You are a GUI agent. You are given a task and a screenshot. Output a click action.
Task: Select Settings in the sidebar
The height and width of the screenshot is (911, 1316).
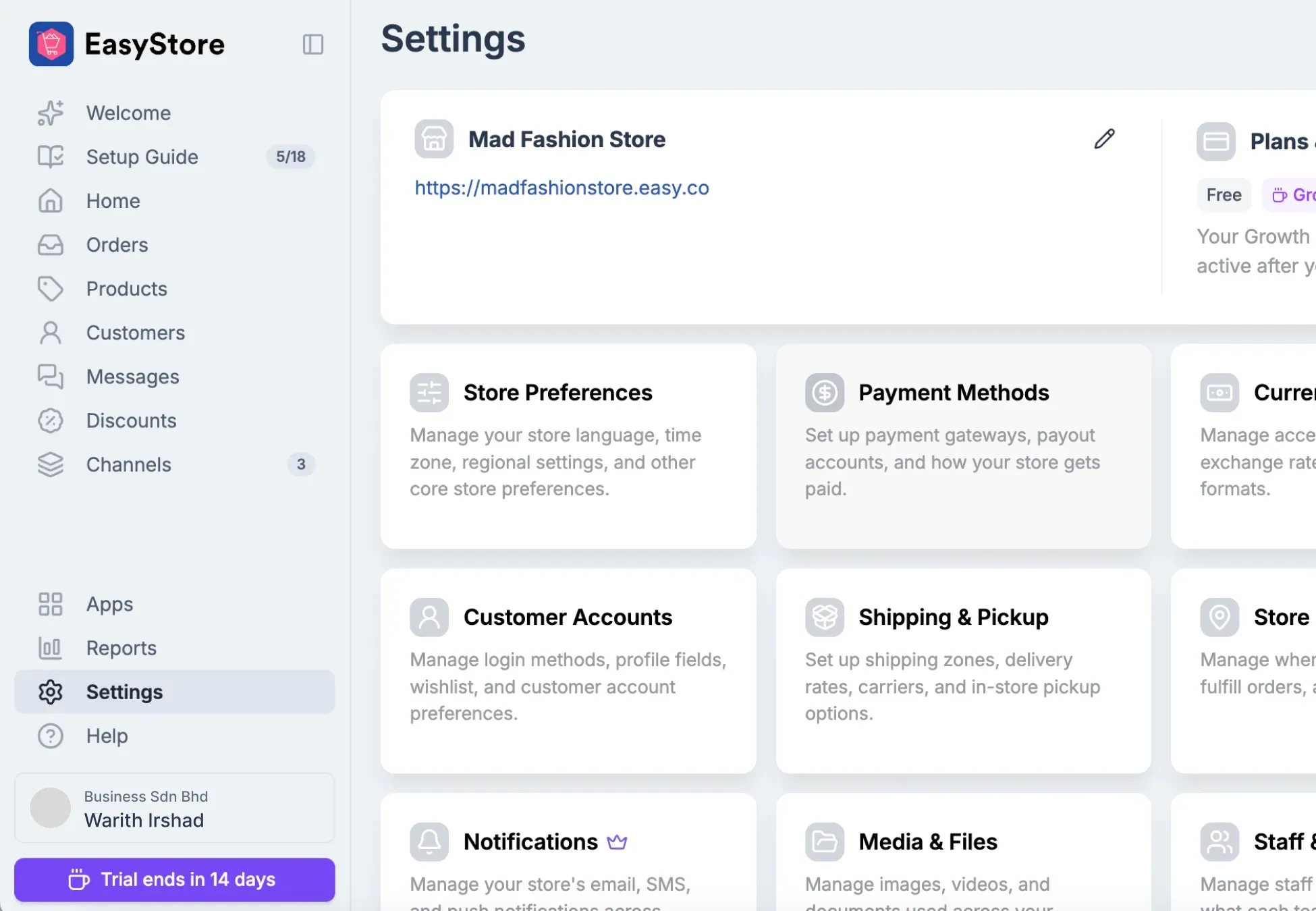coord(175,692)
